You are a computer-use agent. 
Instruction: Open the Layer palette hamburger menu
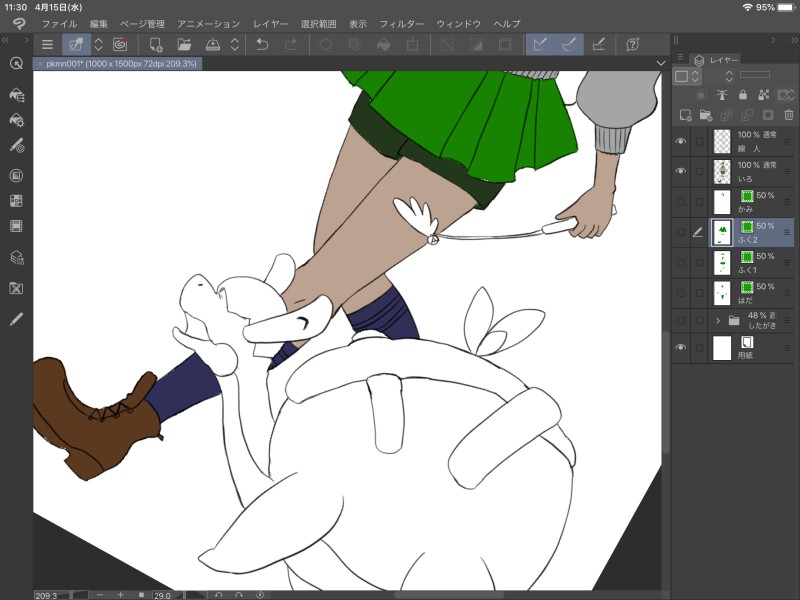(680, 57)
